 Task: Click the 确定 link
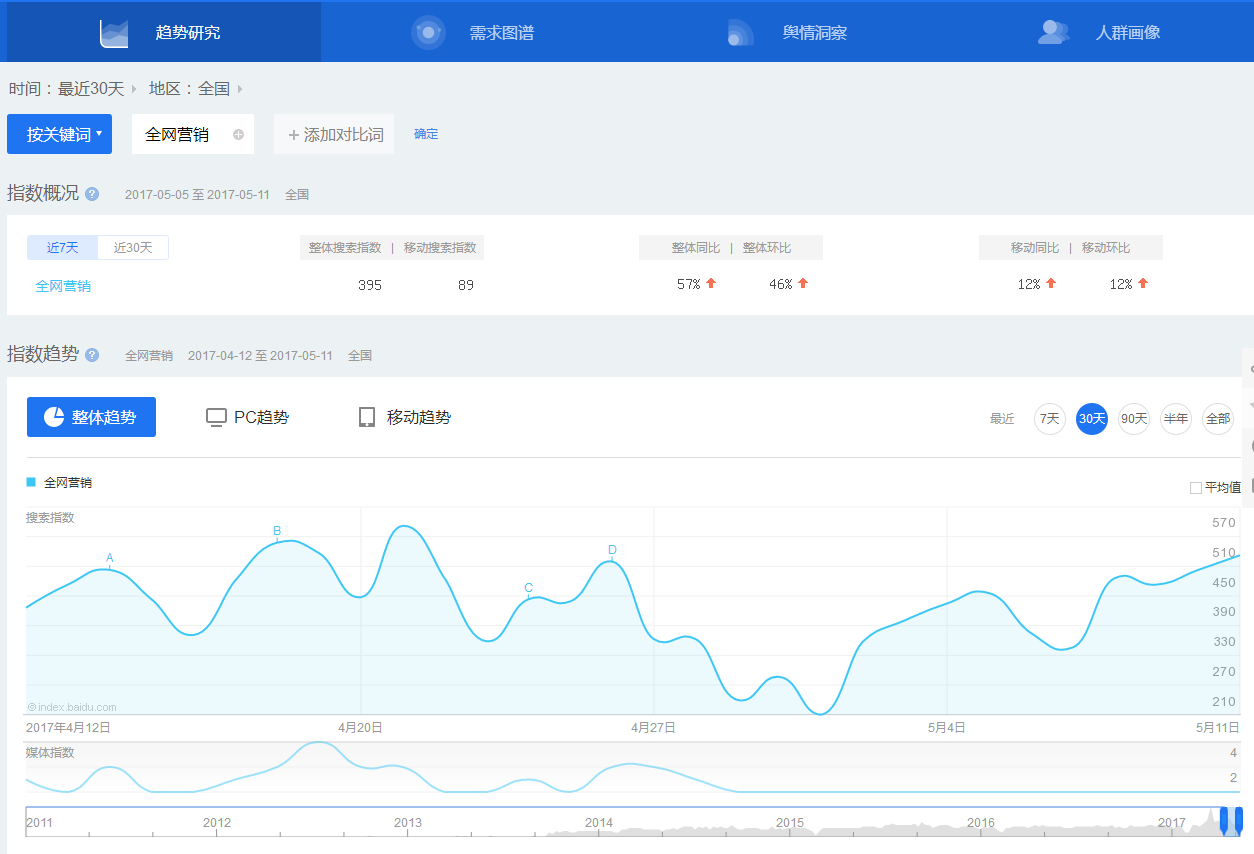[426, 134]
